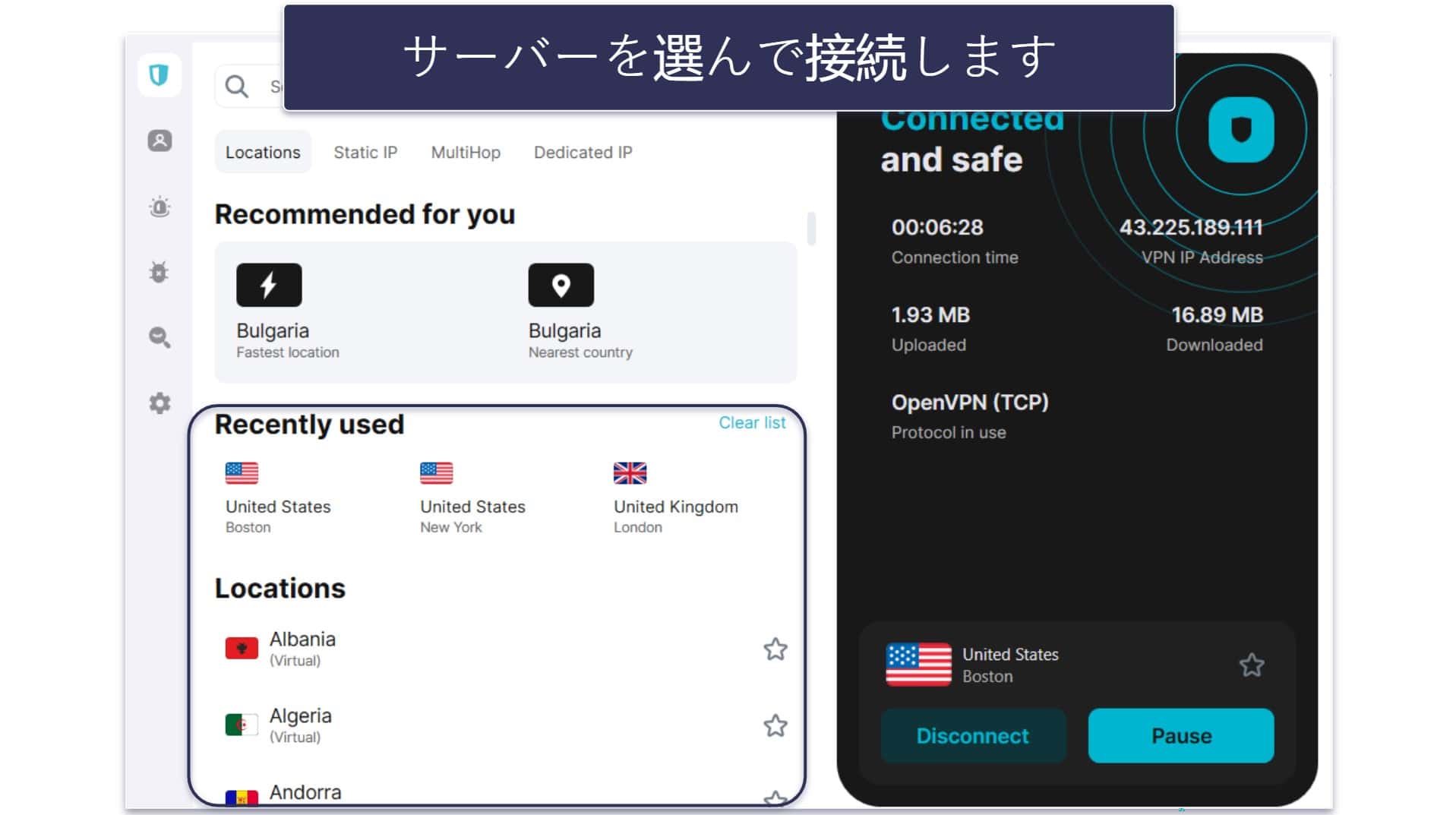Click the OpenVPN (TCP) protocol label
This screenshot has height=815, width=1456.
click(970, 403)
